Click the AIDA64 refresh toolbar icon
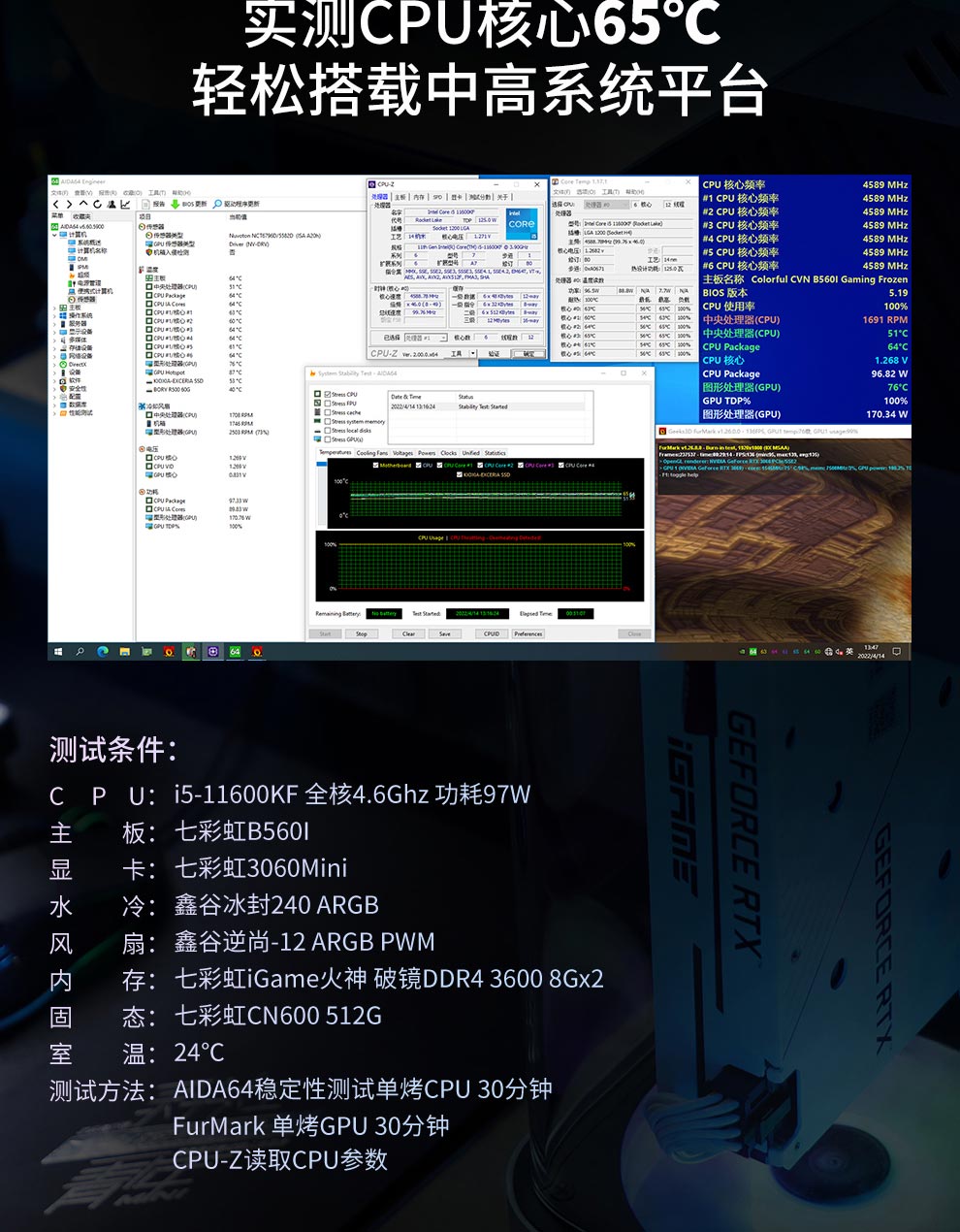The height and width of the screenshot is (1232, 960). (97, 205)
